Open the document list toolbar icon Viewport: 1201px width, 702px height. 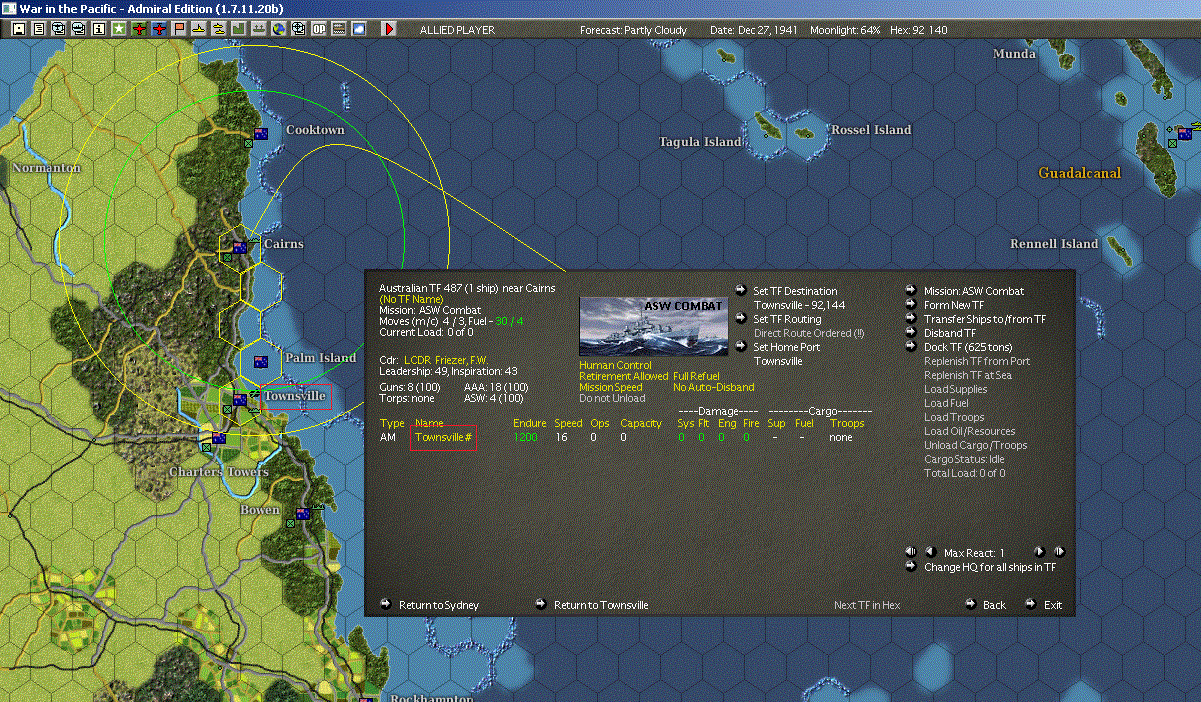pos(38,29)
